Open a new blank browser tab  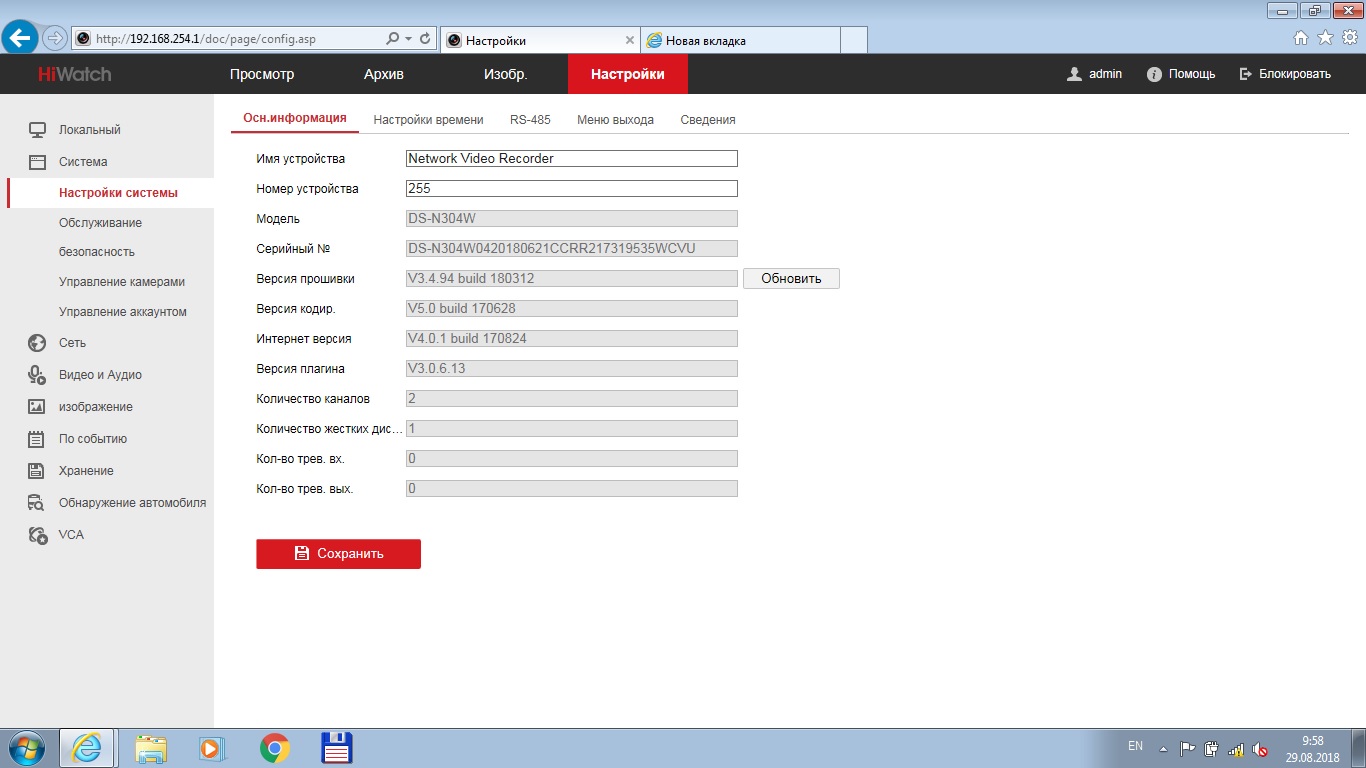point(854,40)
